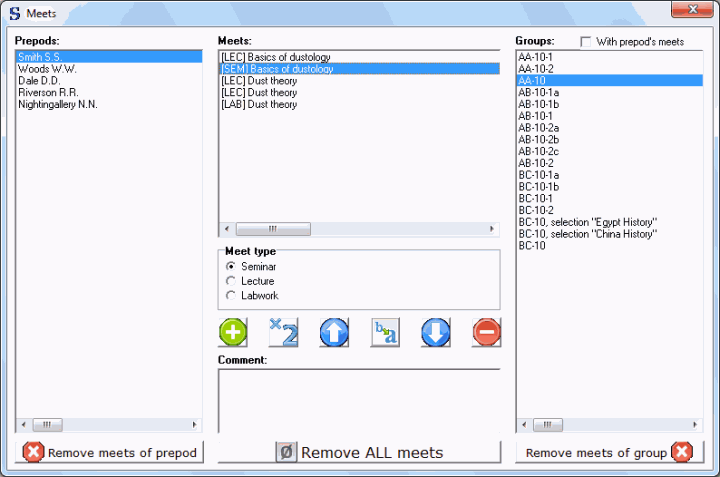Move the selected meet up with the blue up arrow
This screenshot has height=477, width=720.
(334, 332)
